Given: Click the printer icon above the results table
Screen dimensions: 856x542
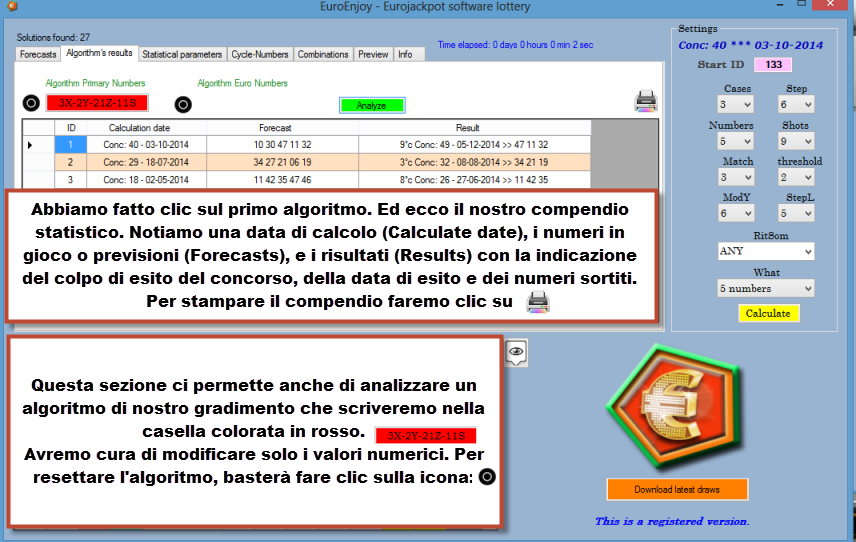Looking at the screenshot, I should point(646,101).
